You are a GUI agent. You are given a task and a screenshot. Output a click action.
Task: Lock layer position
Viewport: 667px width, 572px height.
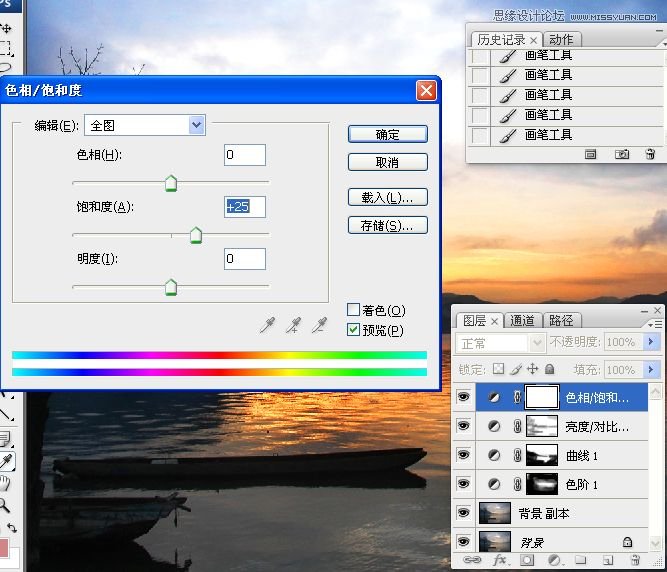[533, 369]
